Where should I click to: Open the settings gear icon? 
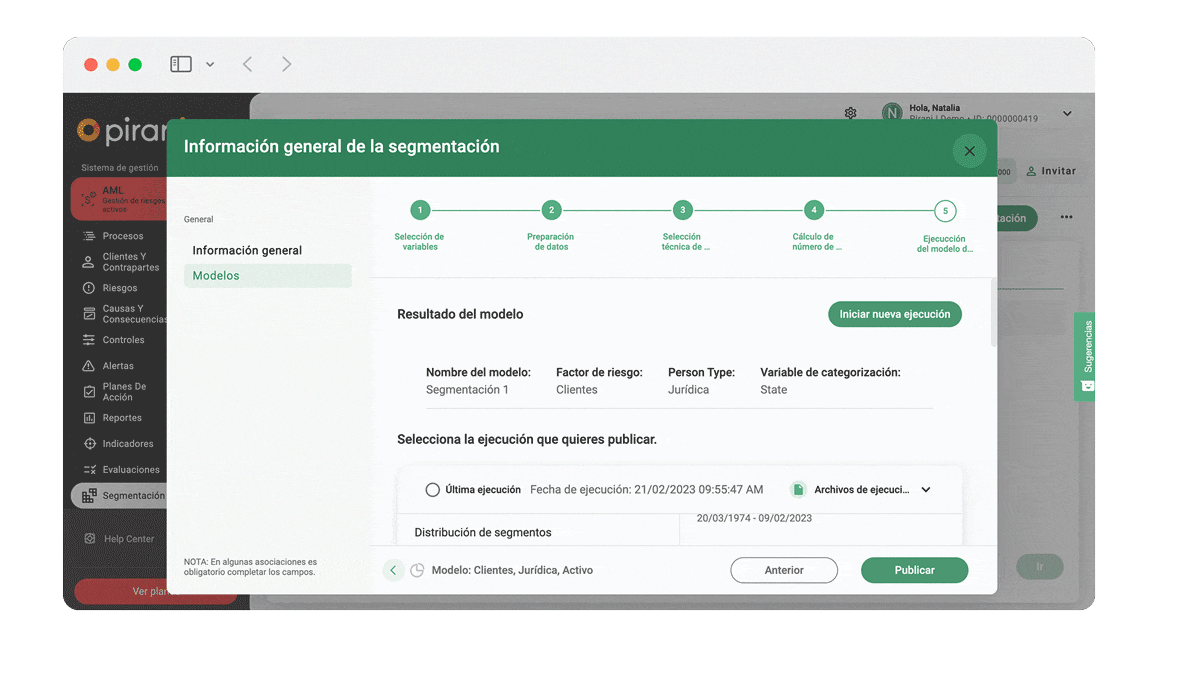point(850,113)
